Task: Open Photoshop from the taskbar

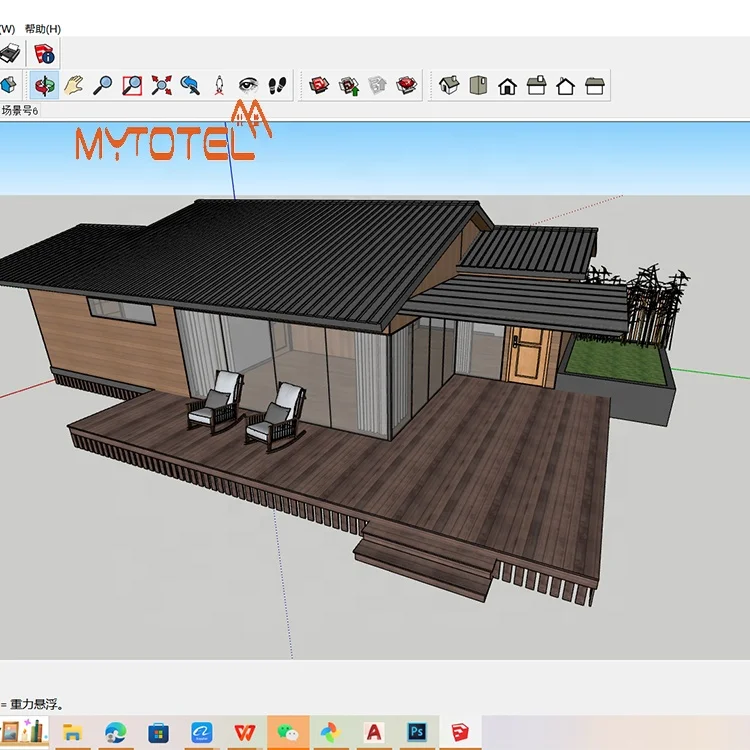Action: click(x=417, y=733)
